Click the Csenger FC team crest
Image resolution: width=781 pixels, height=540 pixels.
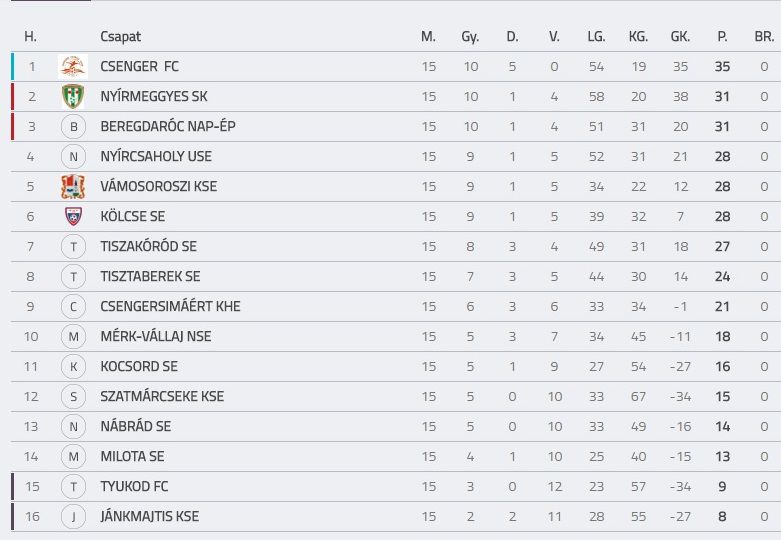coord(73,67)
